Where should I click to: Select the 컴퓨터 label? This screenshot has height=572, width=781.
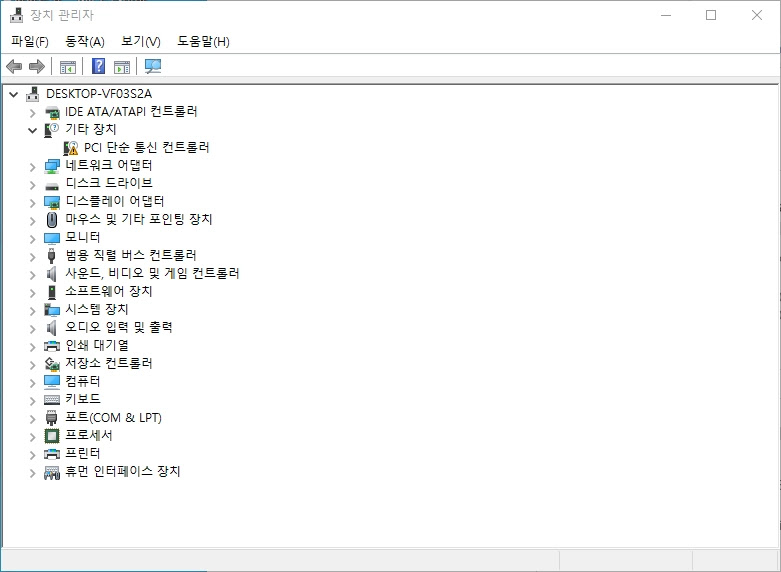83,381
